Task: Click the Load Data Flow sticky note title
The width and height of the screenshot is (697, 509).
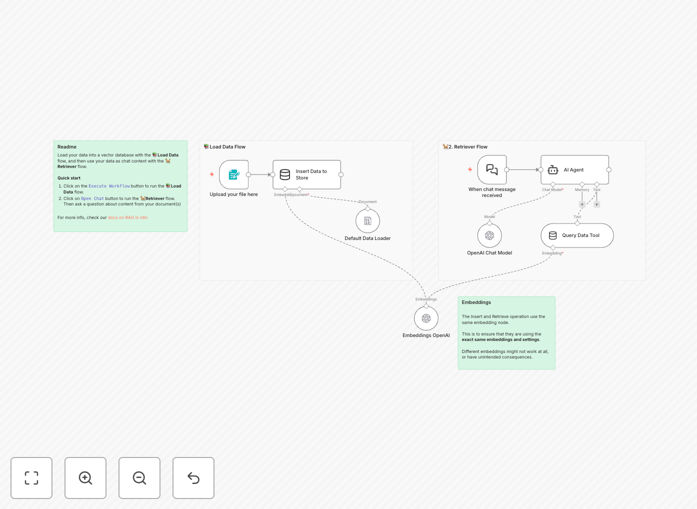Action: tap(224, 147)
